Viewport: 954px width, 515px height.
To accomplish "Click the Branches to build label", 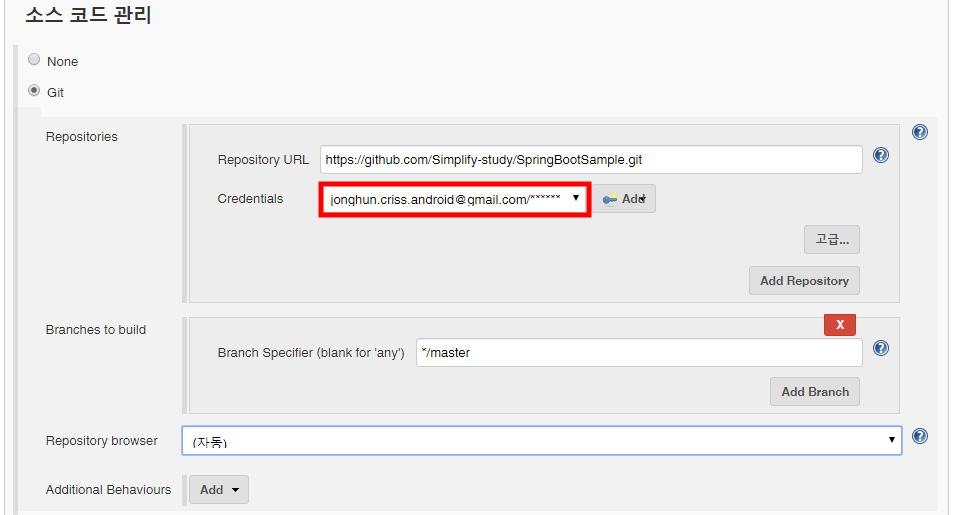I will 96,329.
